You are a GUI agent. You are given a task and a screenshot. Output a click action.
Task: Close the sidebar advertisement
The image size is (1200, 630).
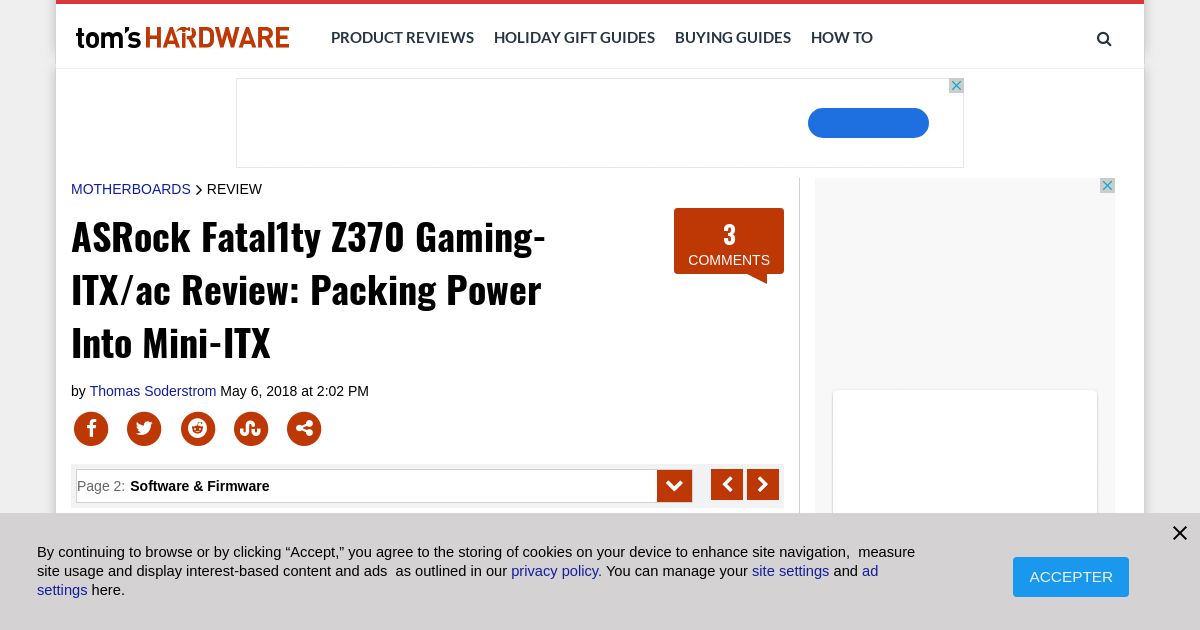point(1107,186)
